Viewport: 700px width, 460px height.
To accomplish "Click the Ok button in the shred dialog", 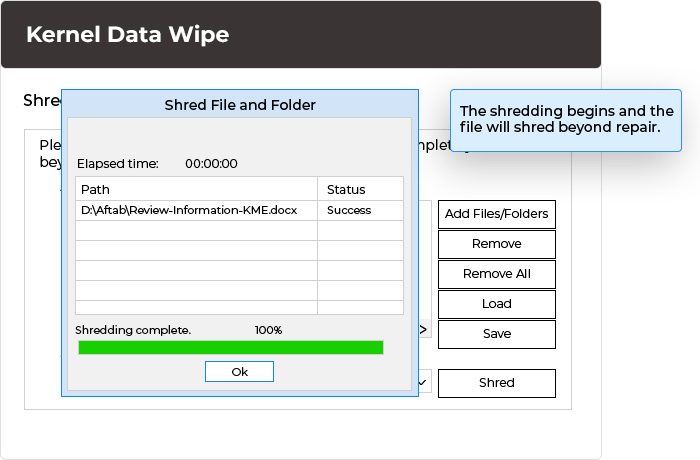I will click(239, 372).
